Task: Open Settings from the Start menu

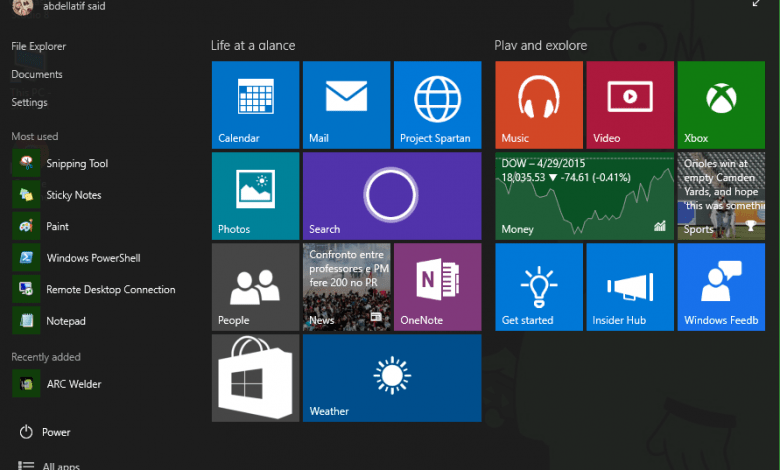Action: [29, 102]
